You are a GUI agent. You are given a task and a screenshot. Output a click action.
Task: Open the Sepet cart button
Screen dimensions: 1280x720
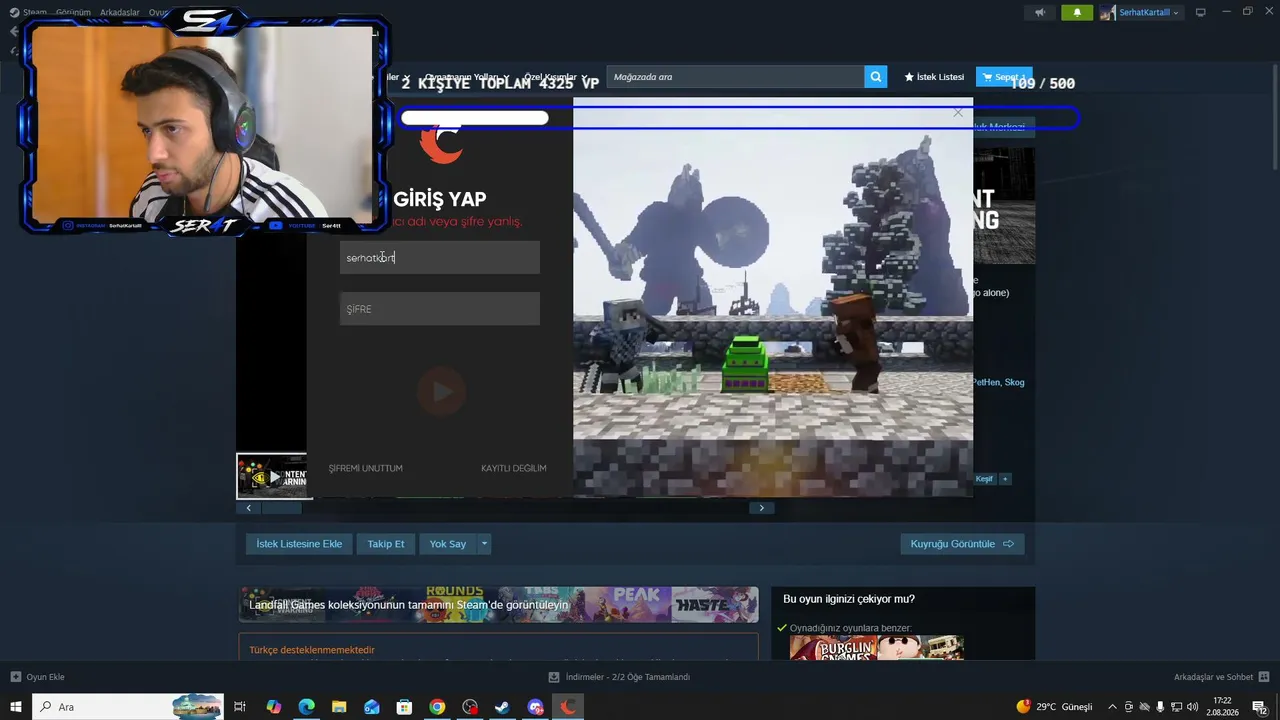click(x=1004, y=77)
